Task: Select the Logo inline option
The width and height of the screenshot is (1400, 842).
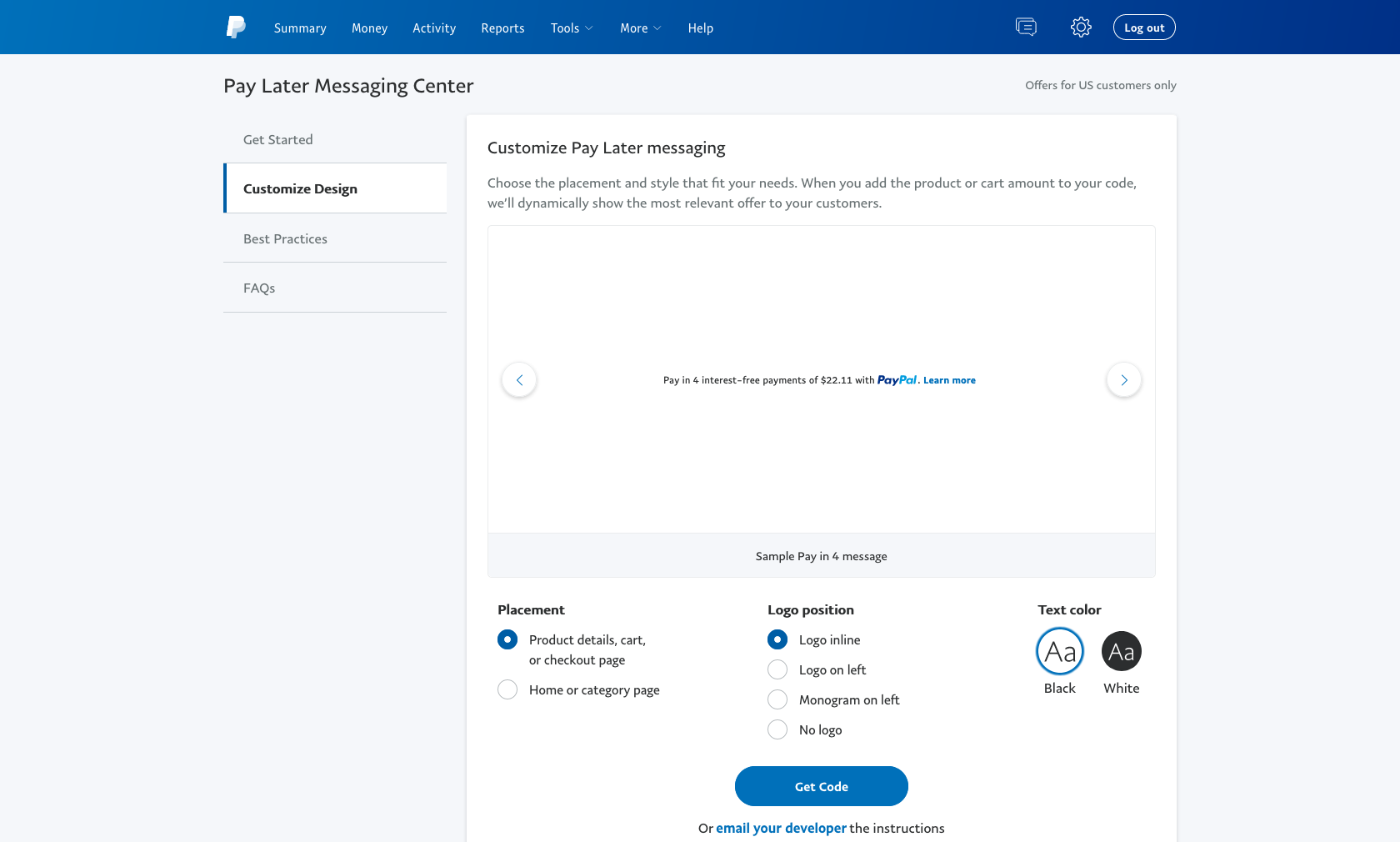Action: coord(777,639)
